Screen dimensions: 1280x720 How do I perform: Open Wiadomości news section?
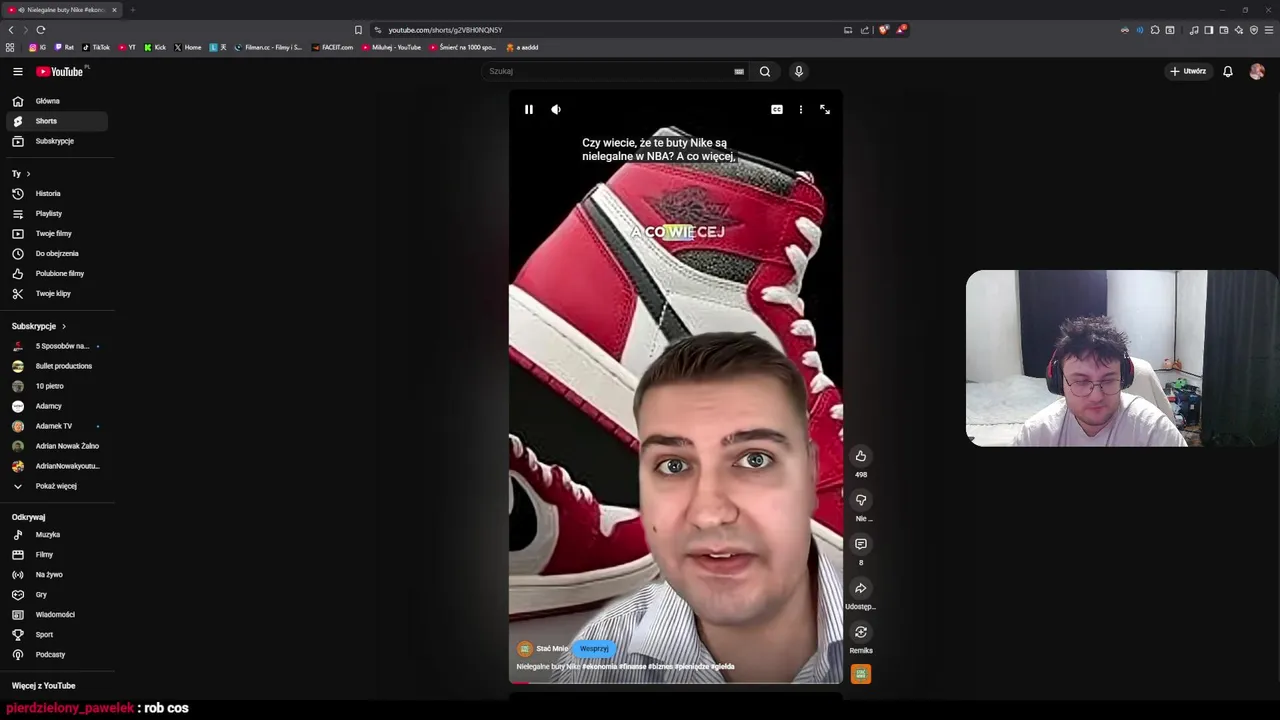point(57,614)
